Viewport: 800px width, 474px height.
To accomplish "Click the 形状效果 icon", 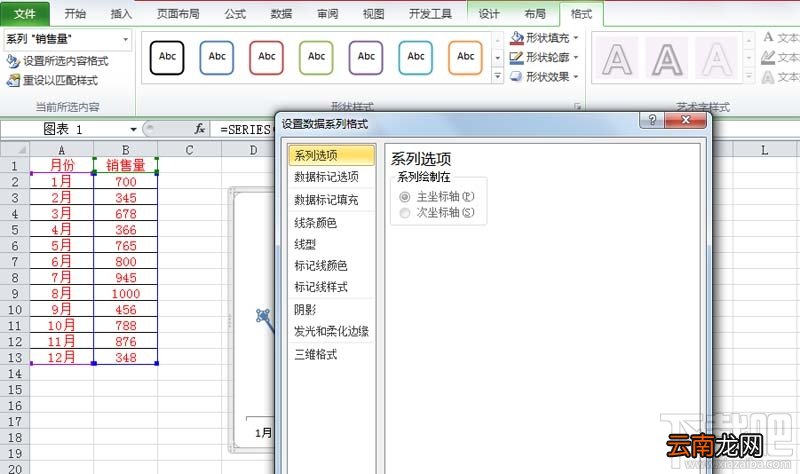I will pos(516,77).
